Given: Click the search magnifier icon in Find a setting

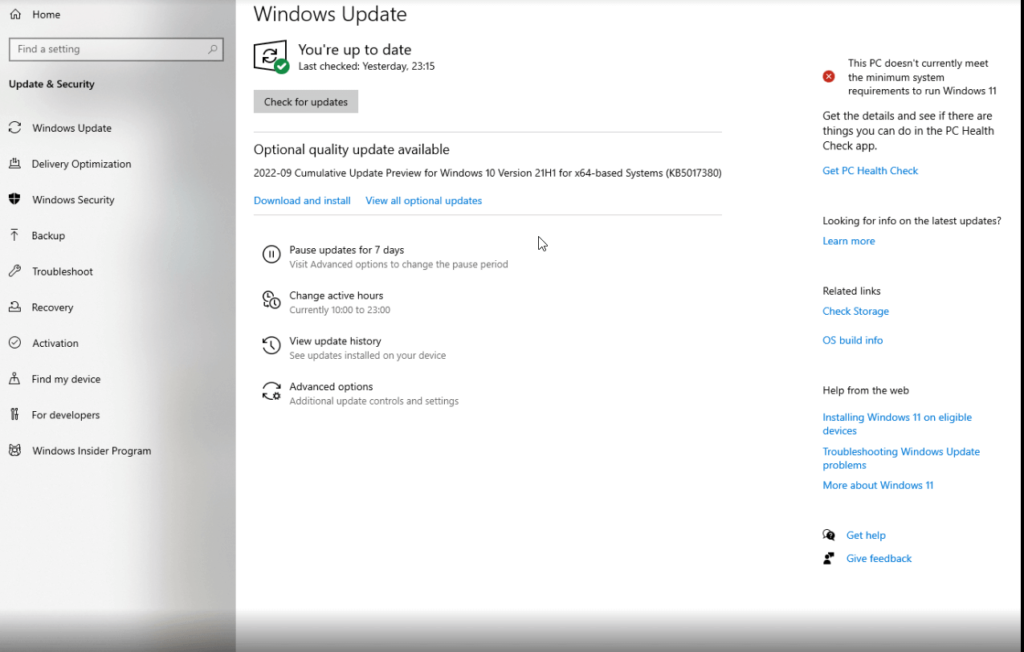Looking at the screenshot, I should coord(212,49).
